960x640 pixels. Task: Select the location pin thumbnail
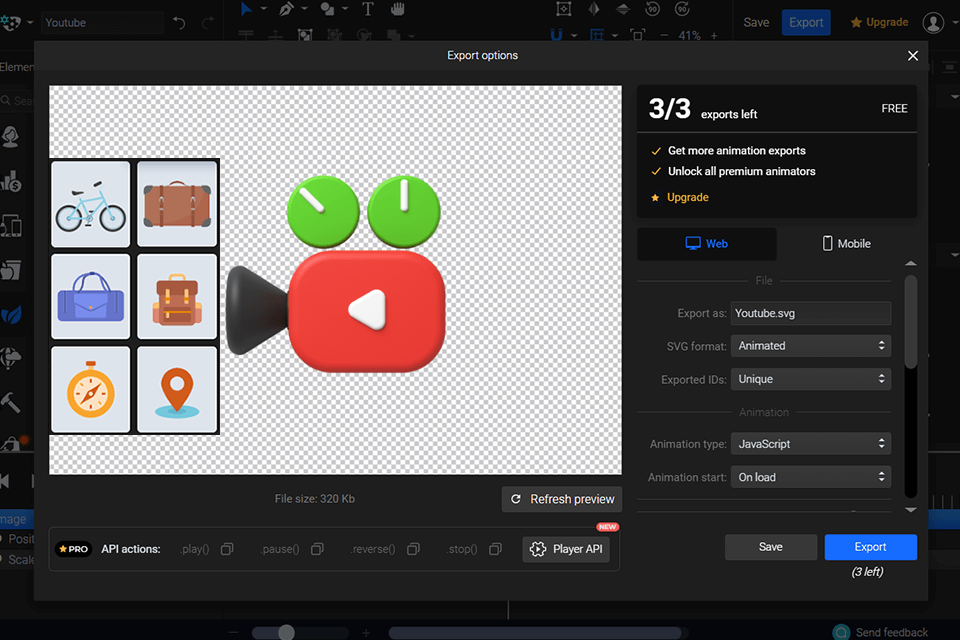[177, 390]
